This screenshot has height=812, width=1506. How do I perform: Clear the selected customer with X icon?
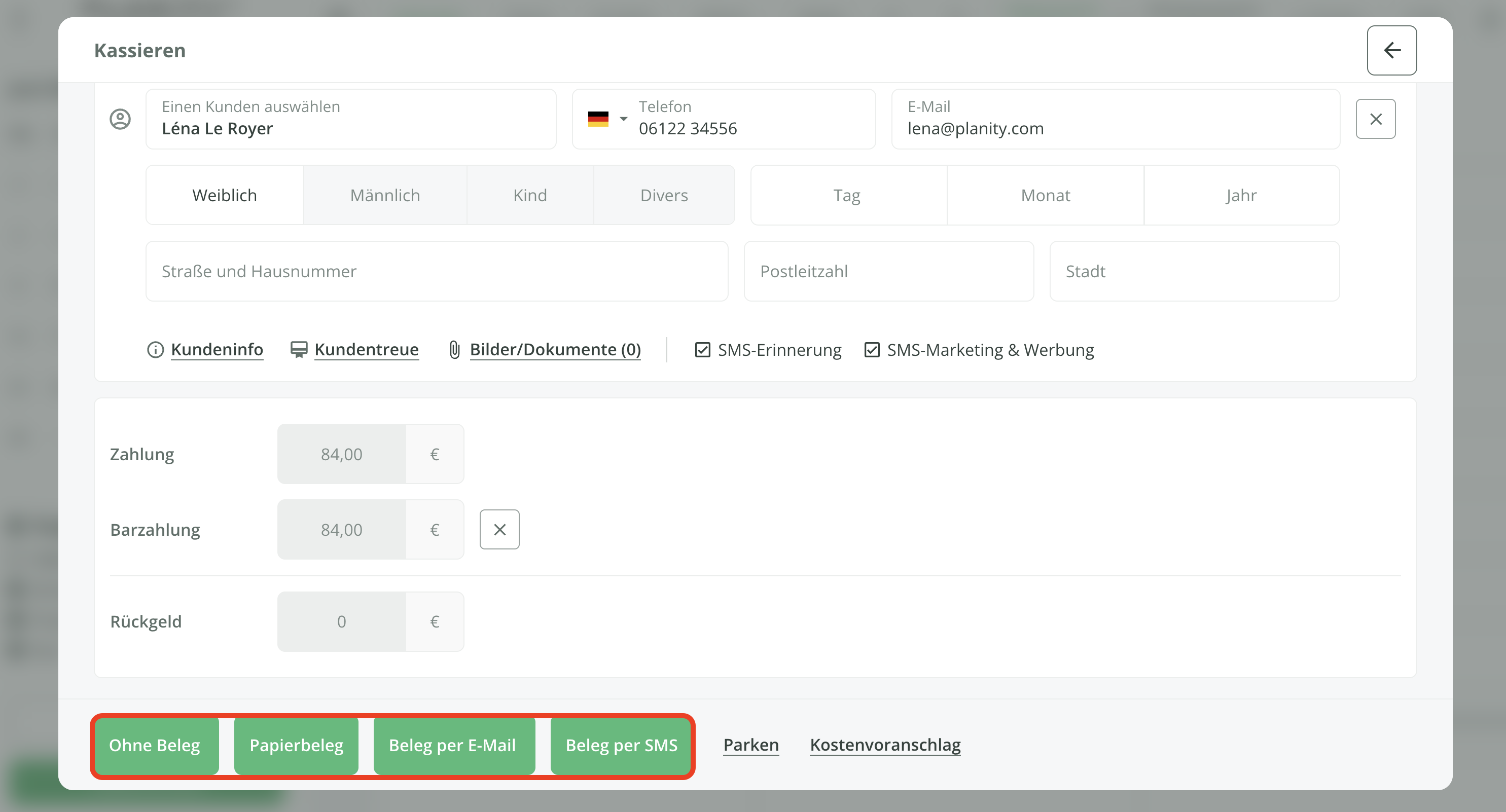[1376, 119]
